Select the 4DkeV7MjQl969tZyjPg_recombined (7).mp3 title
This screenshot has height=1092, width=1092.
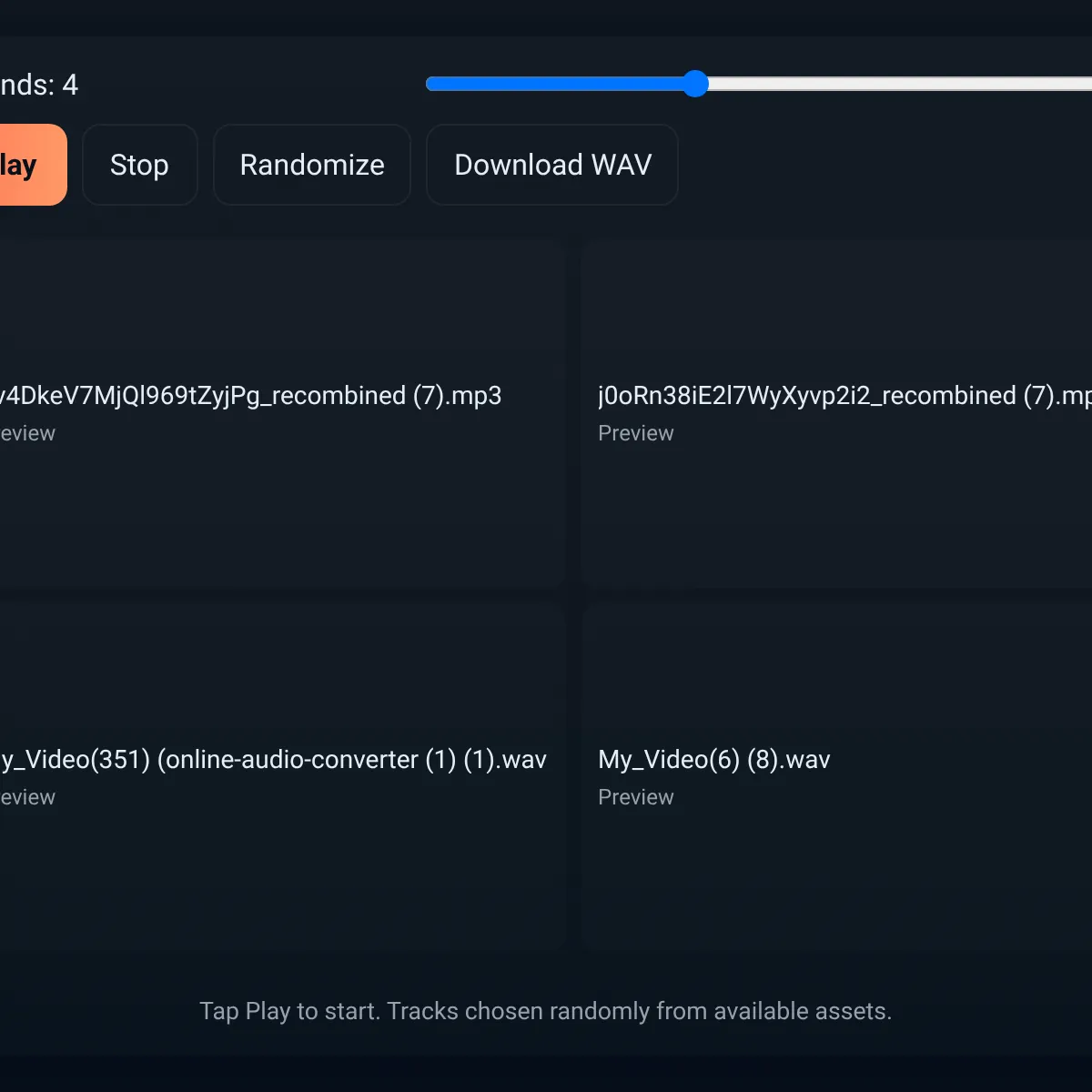[250, 395]
